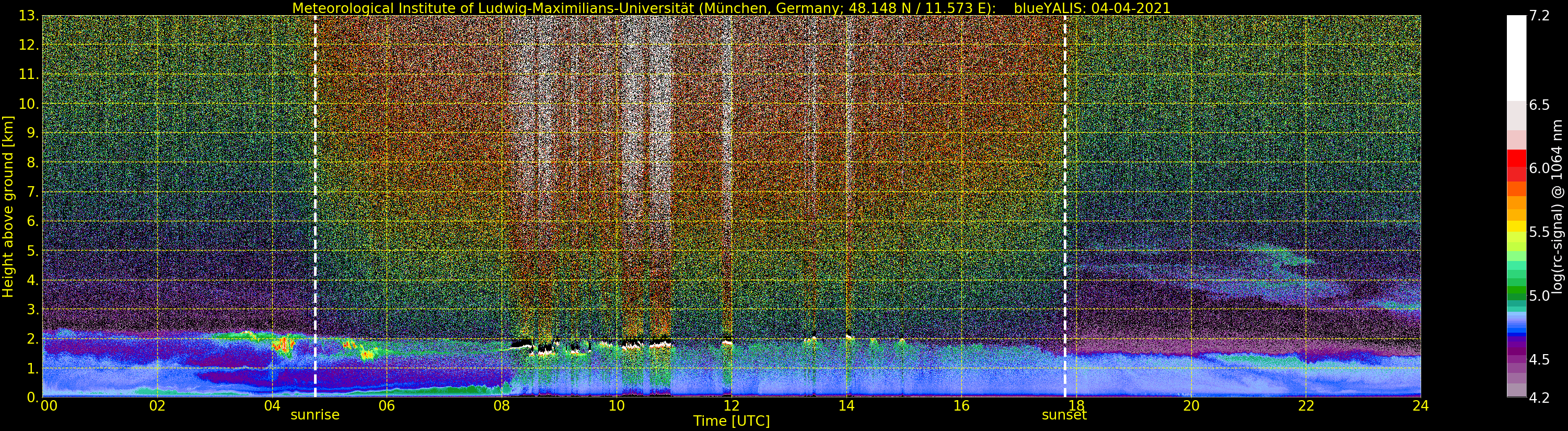Click time-axis tick label "04"
The height and width of the screenshot is (431, 1568).
coord(272,405)
